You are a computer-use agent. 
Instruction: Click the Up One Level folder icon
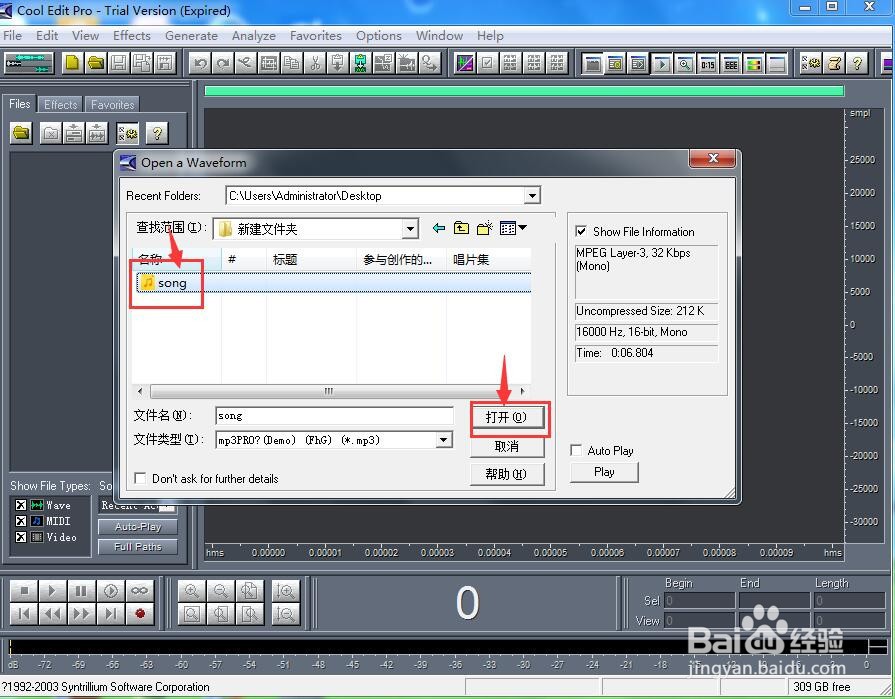[x=461, y=229]
